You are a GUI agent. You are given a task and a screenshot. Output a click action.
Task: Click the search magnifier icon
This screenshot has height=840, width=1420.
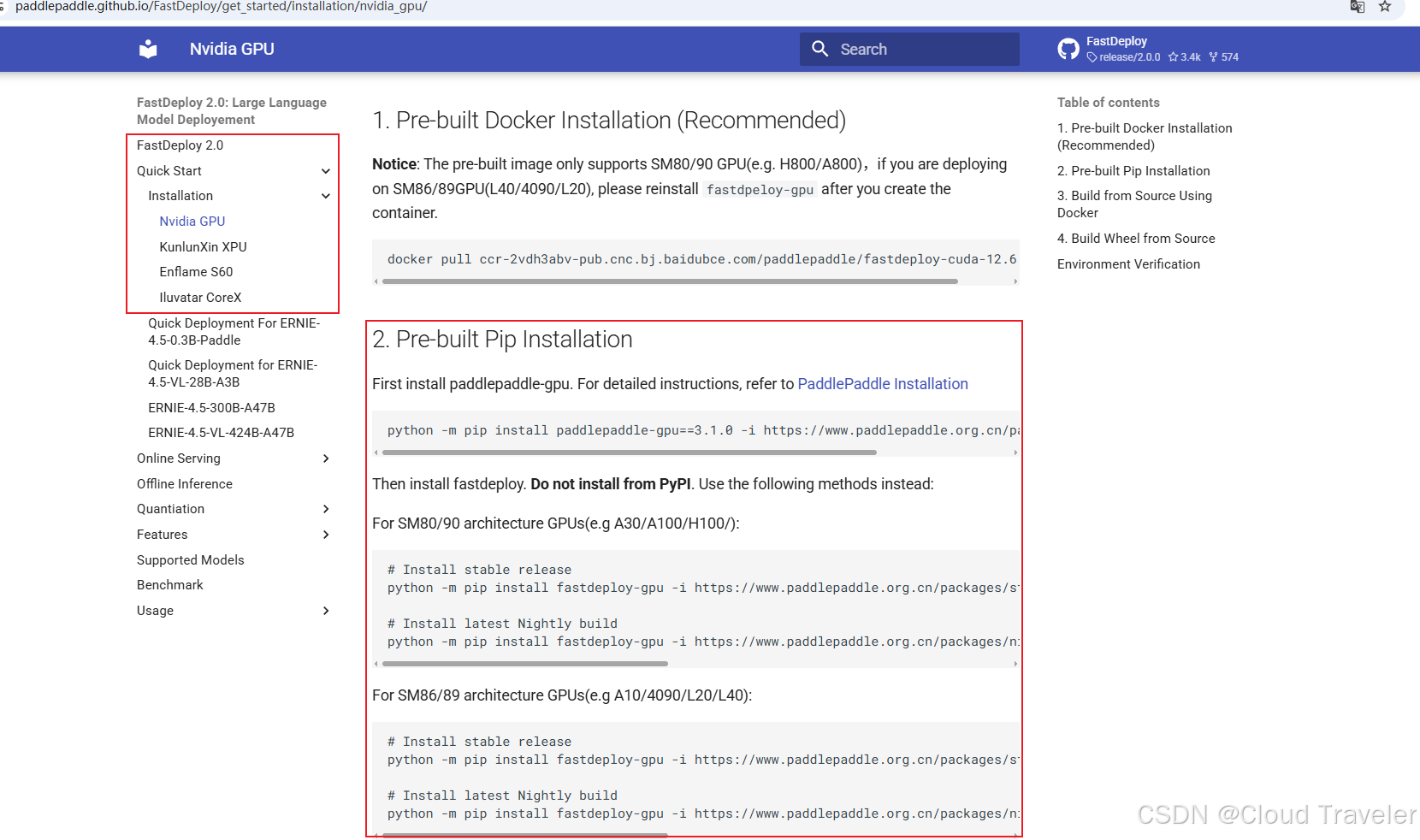[819, 49]
